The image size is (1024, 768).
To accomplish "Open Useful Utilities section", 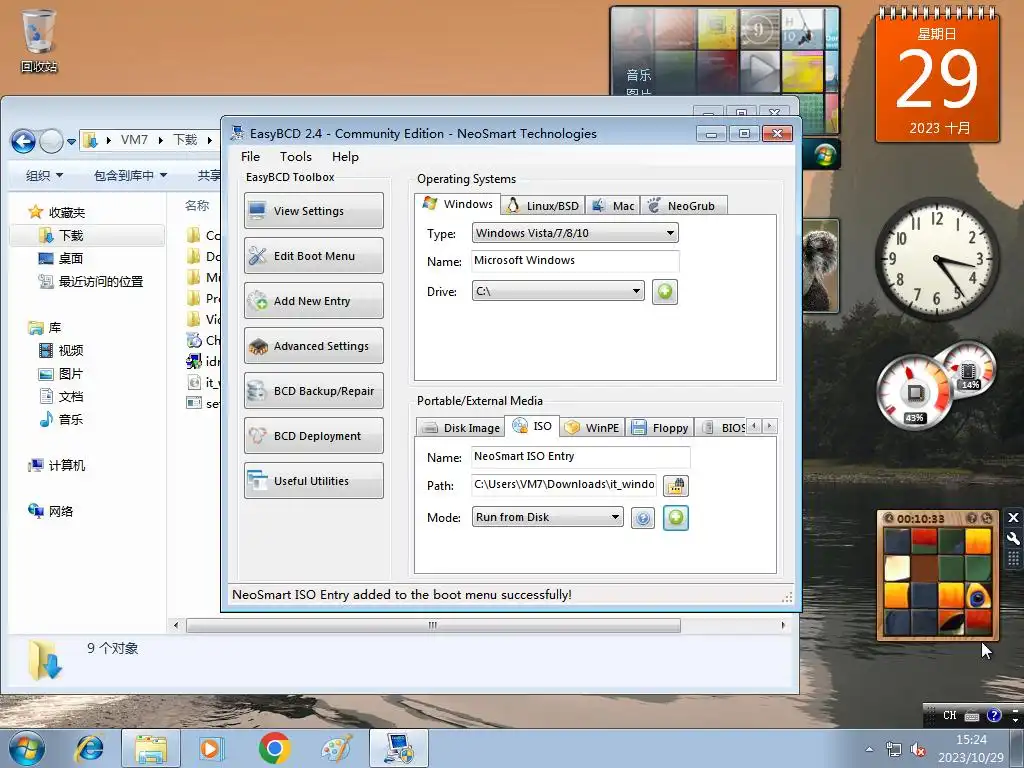I will (x=313, y=481).
